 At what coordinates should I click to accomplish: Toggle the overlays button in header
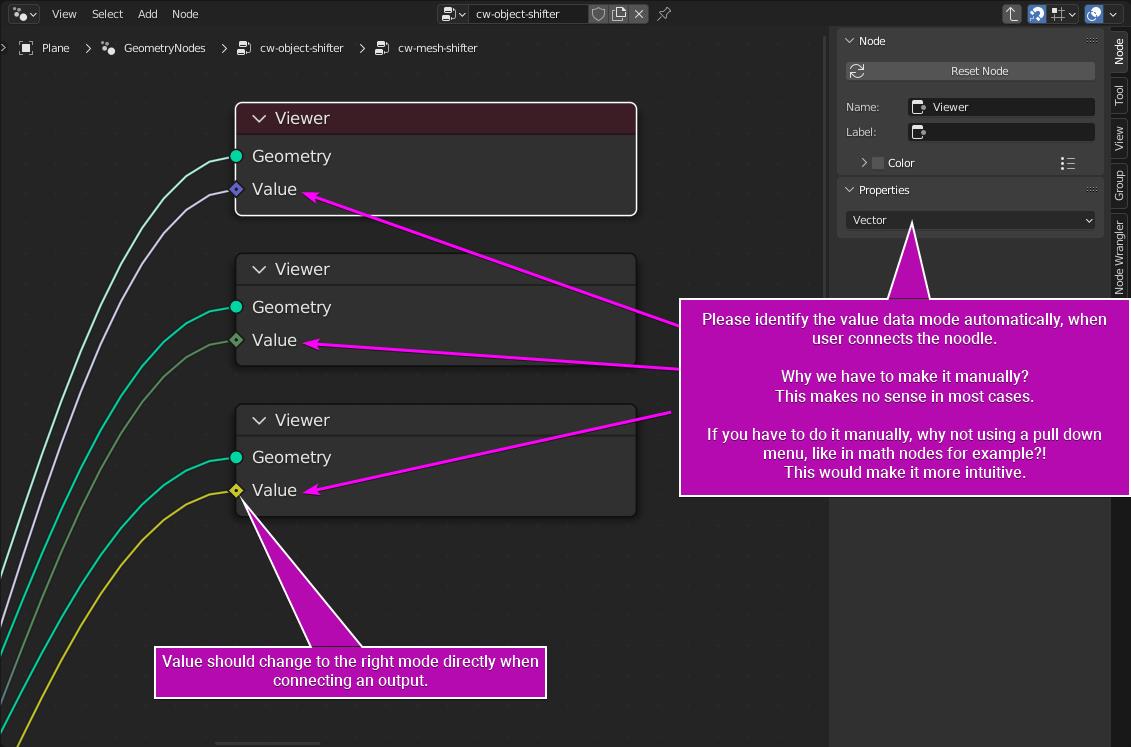tap(1093, 14)
